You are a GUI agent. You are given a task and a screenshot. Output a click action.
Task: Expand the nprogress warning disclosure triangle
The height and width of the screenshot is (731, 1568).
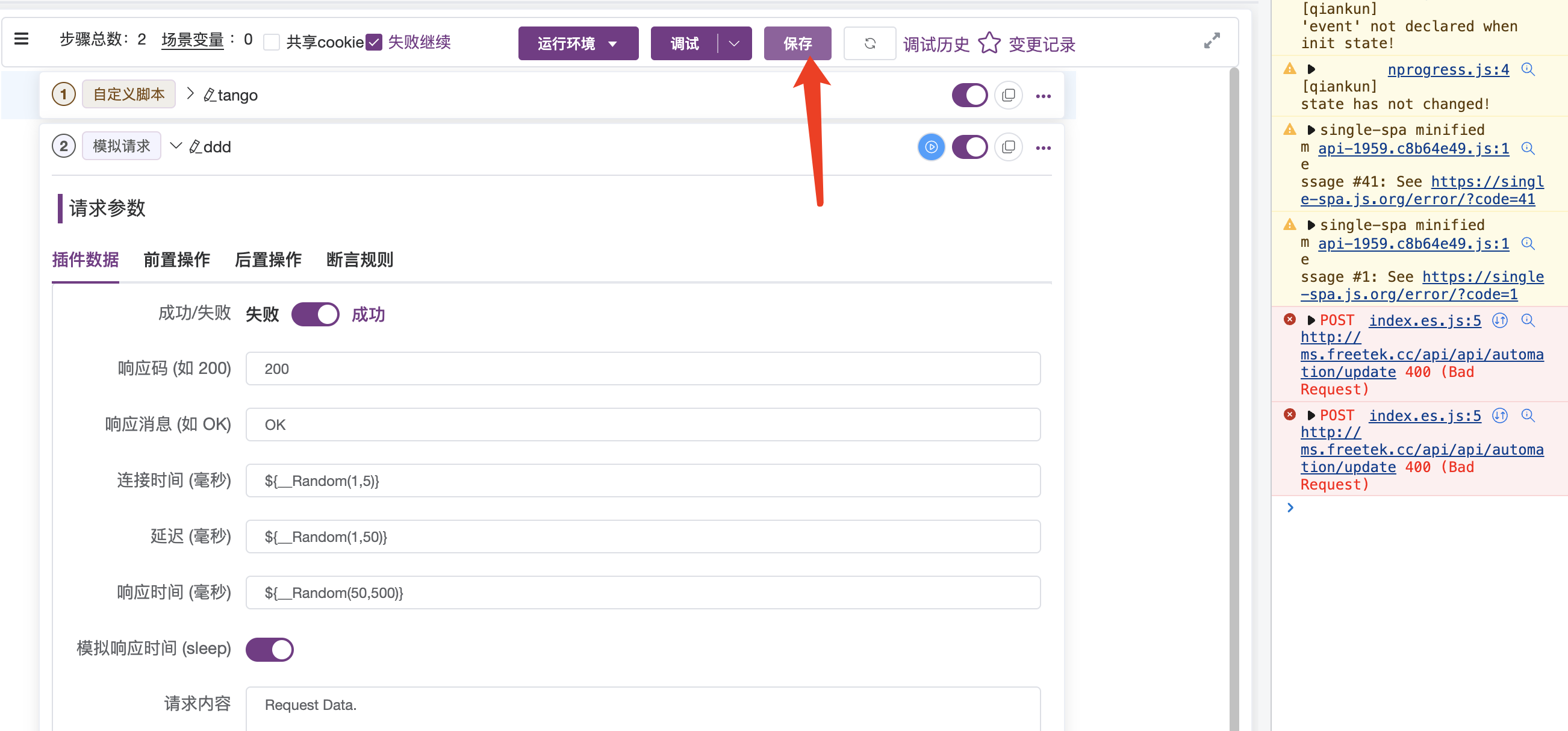(x=1311, y=69)
